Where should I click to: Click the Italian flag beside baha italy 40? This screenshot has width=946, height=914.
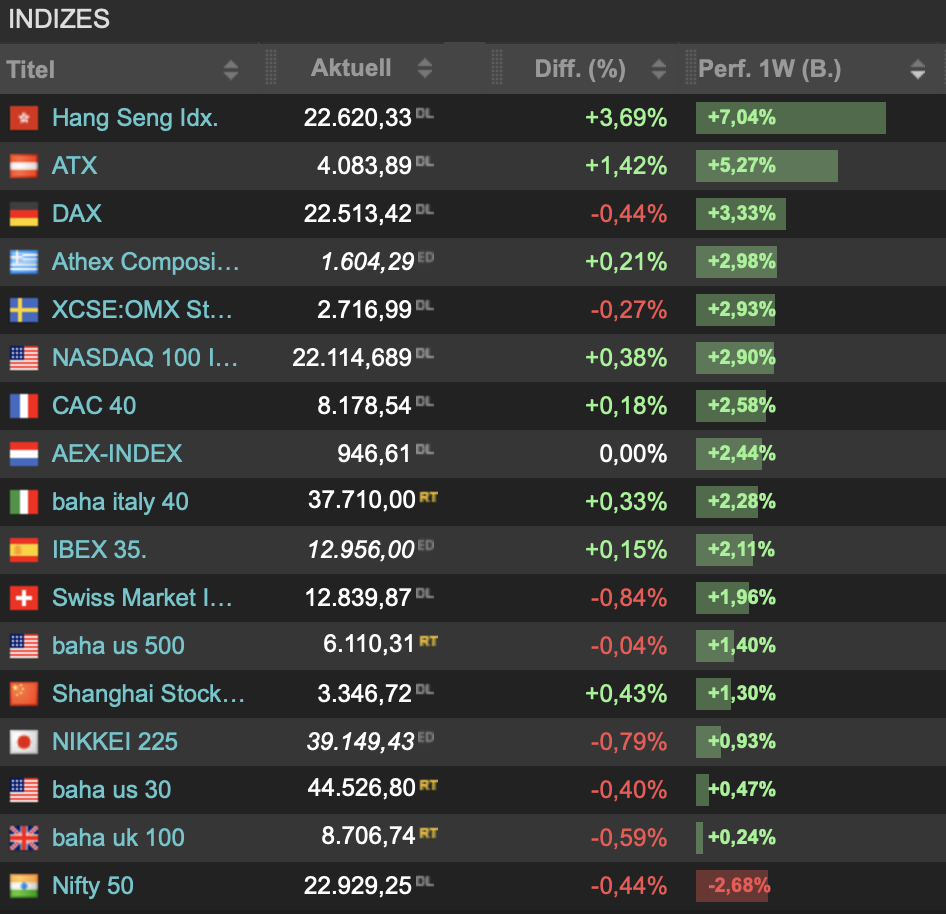click(24, 502)
